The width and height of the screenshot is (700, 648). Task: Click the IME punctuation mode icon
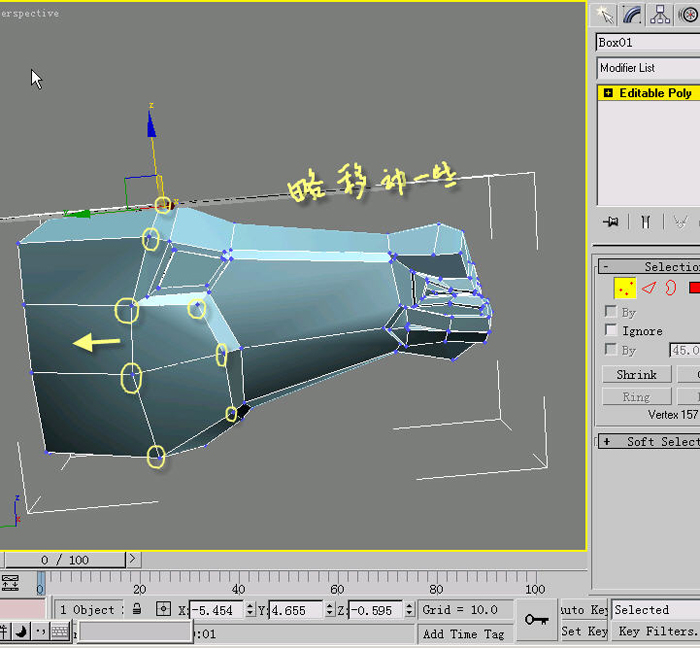pyautogui.click(x=40, y=631)
